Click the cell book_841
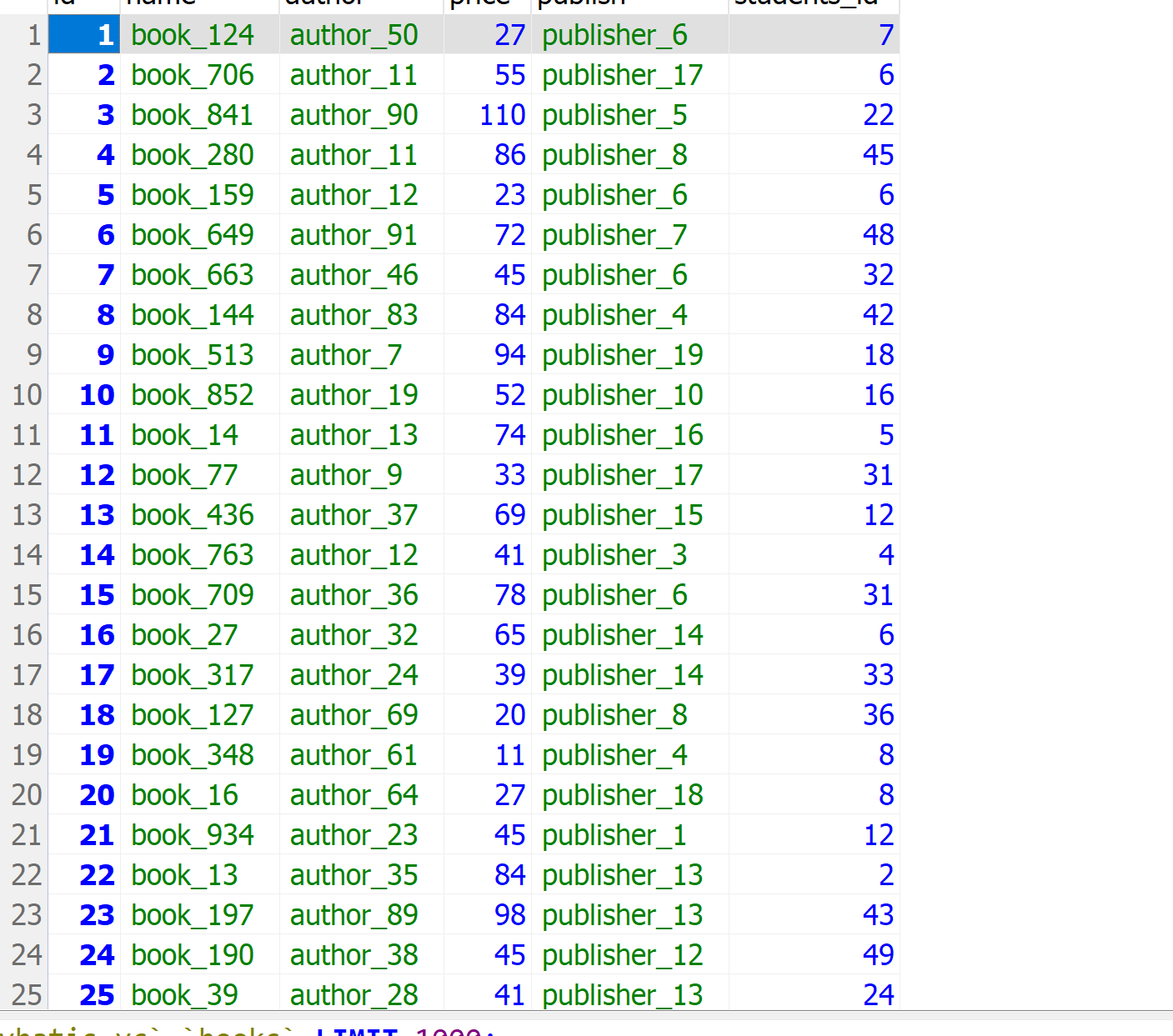 point(199,114)
